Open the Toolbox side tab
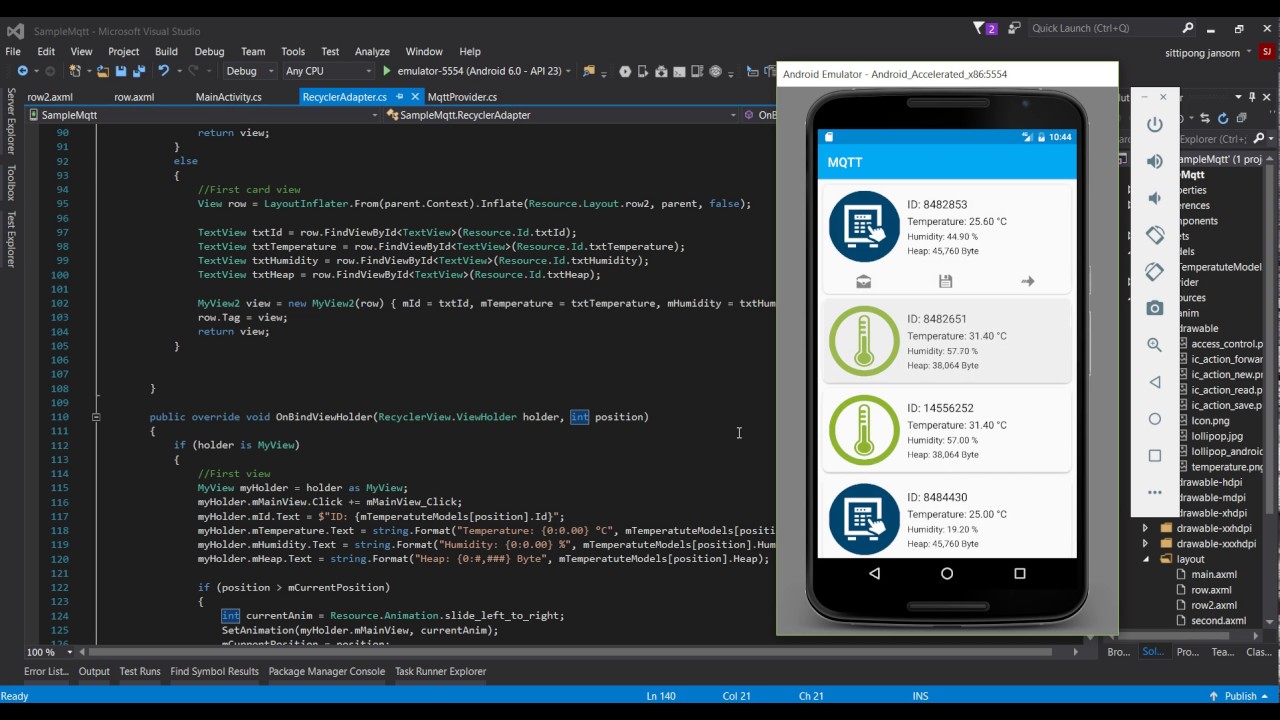1280x720 pixels. [x=11, y=183]
